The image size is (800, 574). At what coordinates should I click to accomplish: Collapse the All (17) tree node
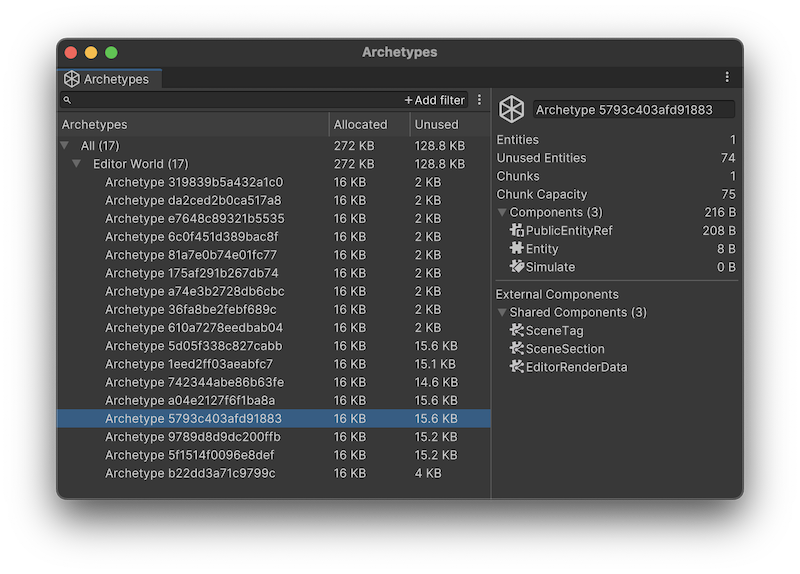click(66, 146)
